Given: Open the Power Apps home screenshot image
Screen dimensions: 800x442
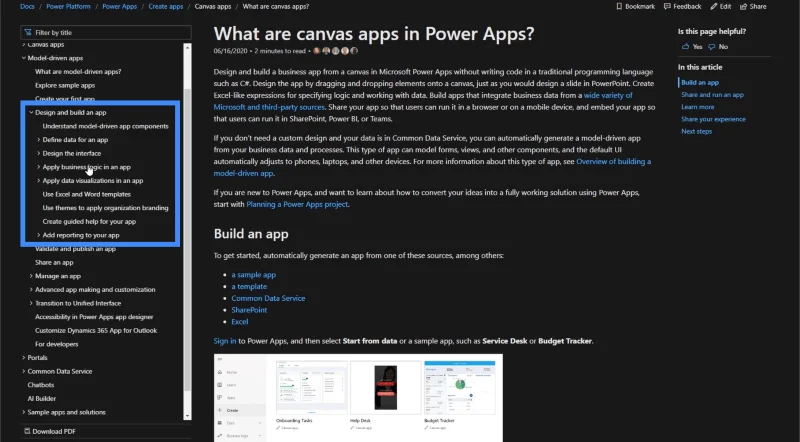Looking at the screenshot, I should (358, 398).
